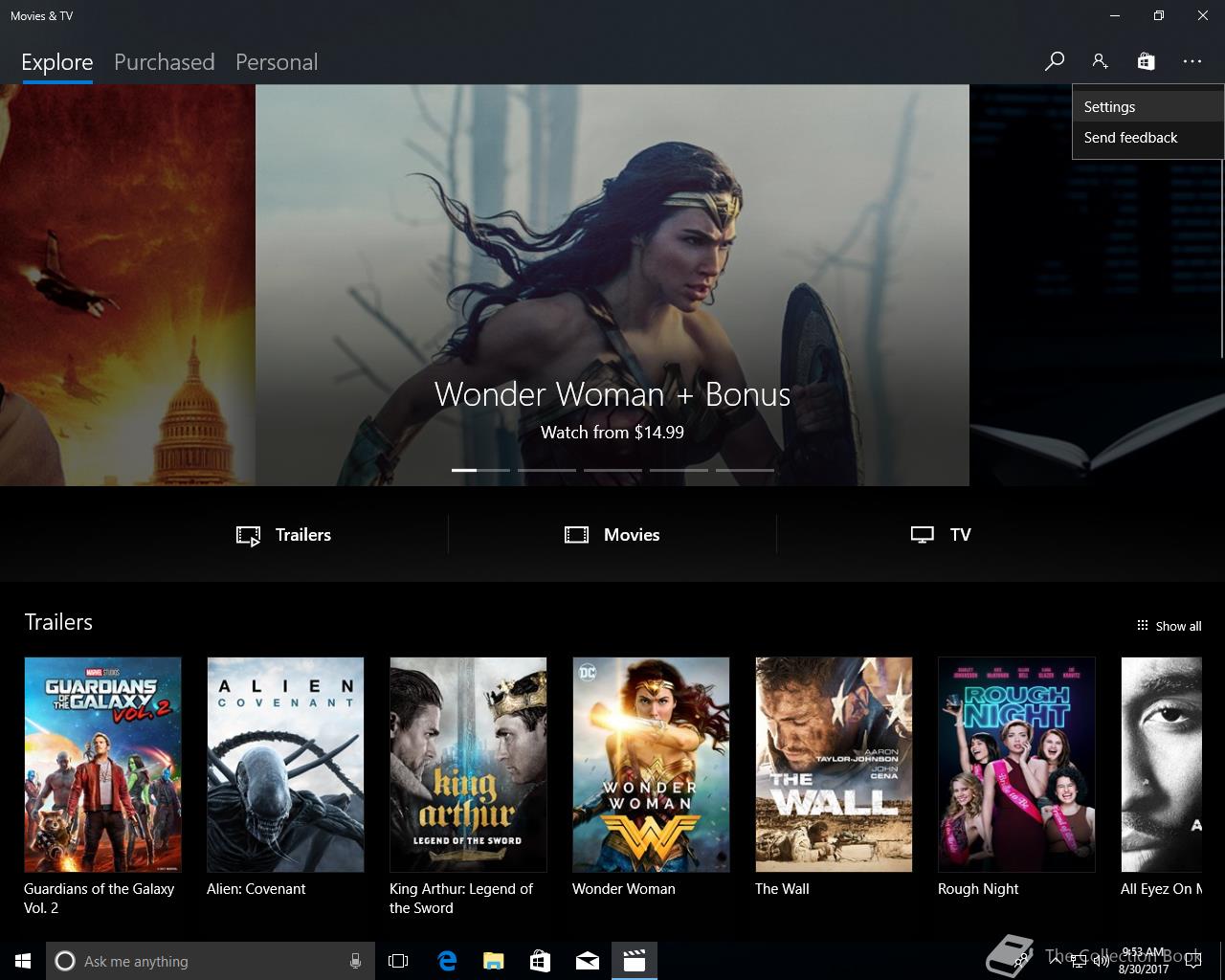Open the Rough Night poster

1016,765
